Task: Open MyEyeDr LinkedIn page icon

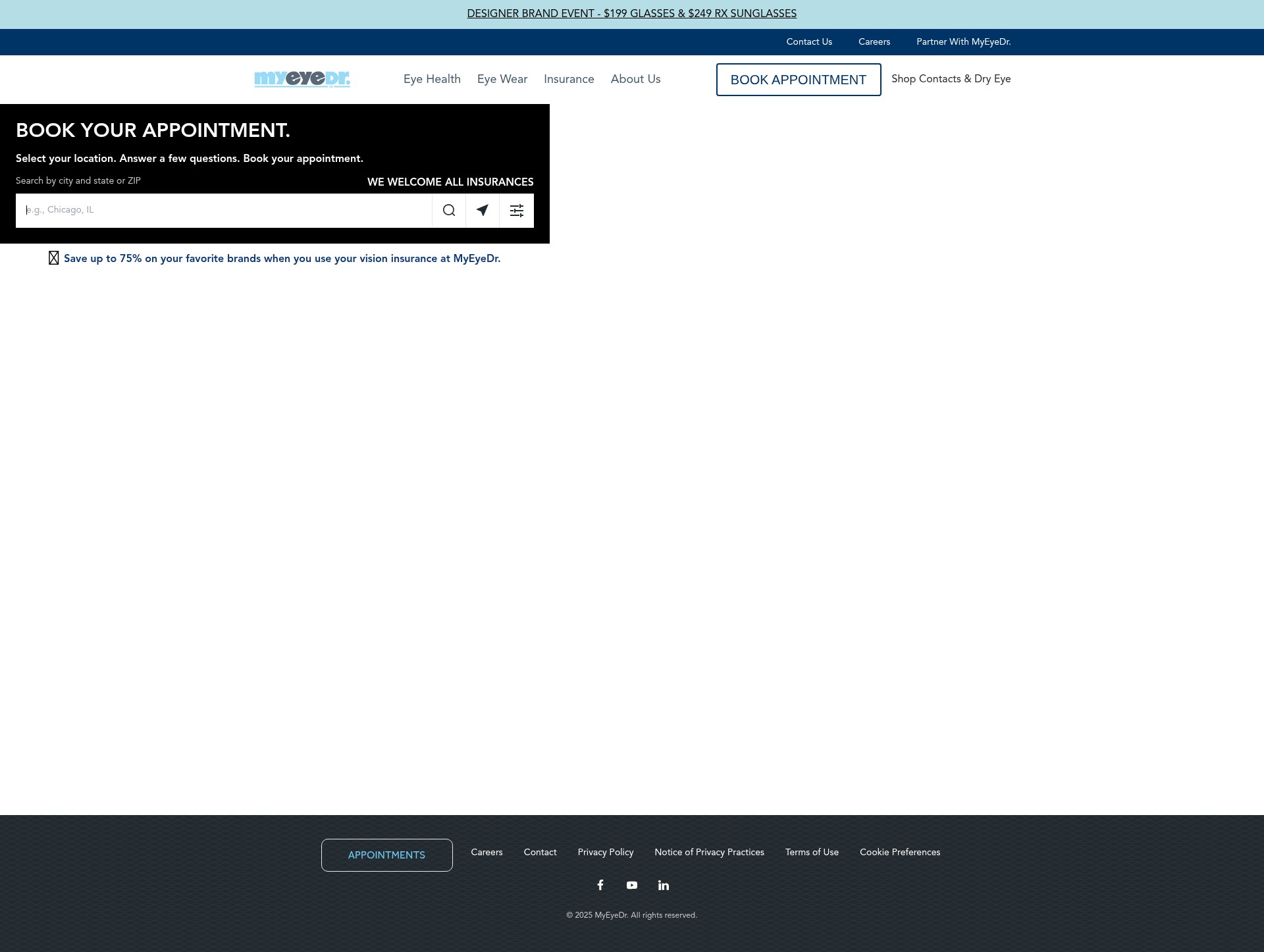Action: pyautogui.click(x=664, y=885)
